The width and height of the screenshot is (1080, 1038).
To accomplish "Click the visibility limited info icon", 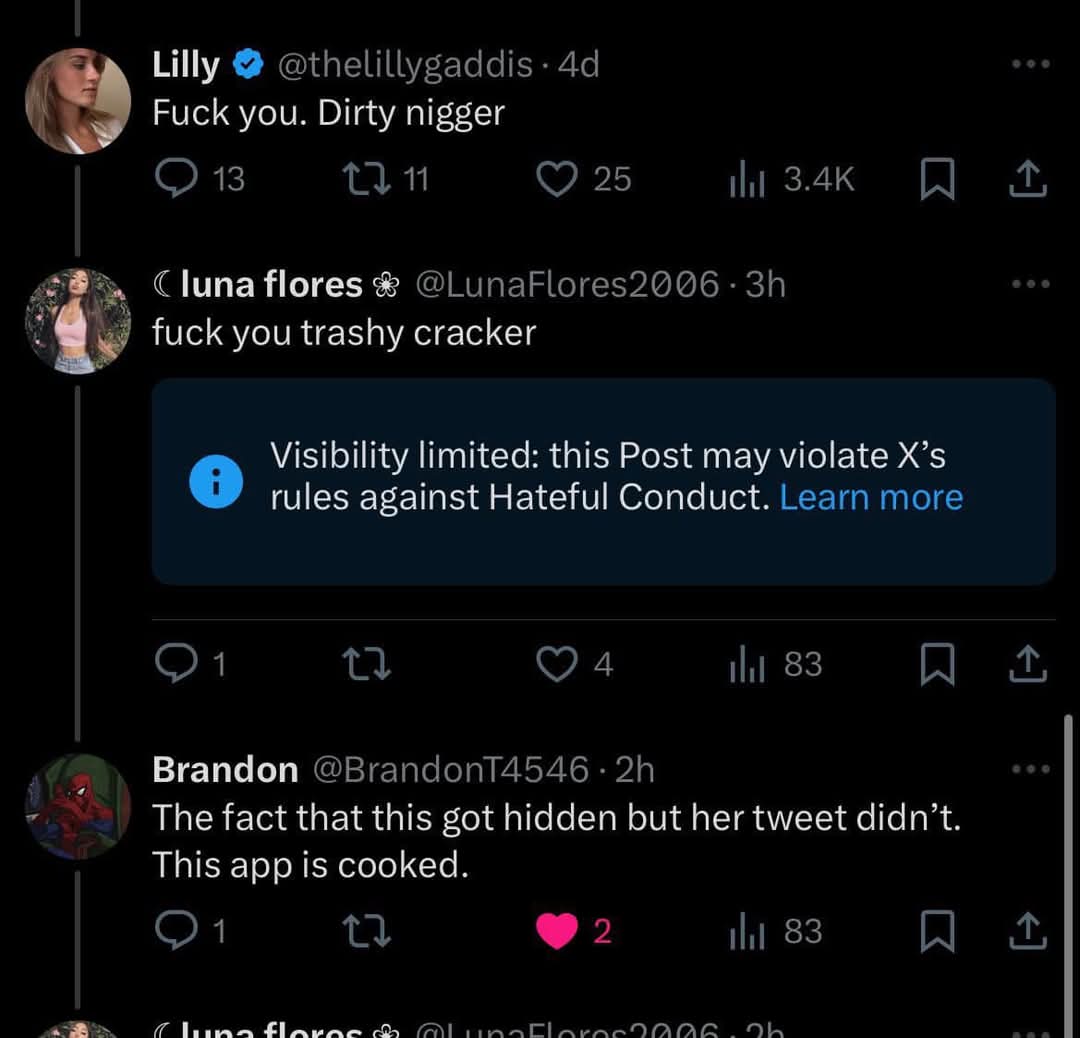I will 216,481.
